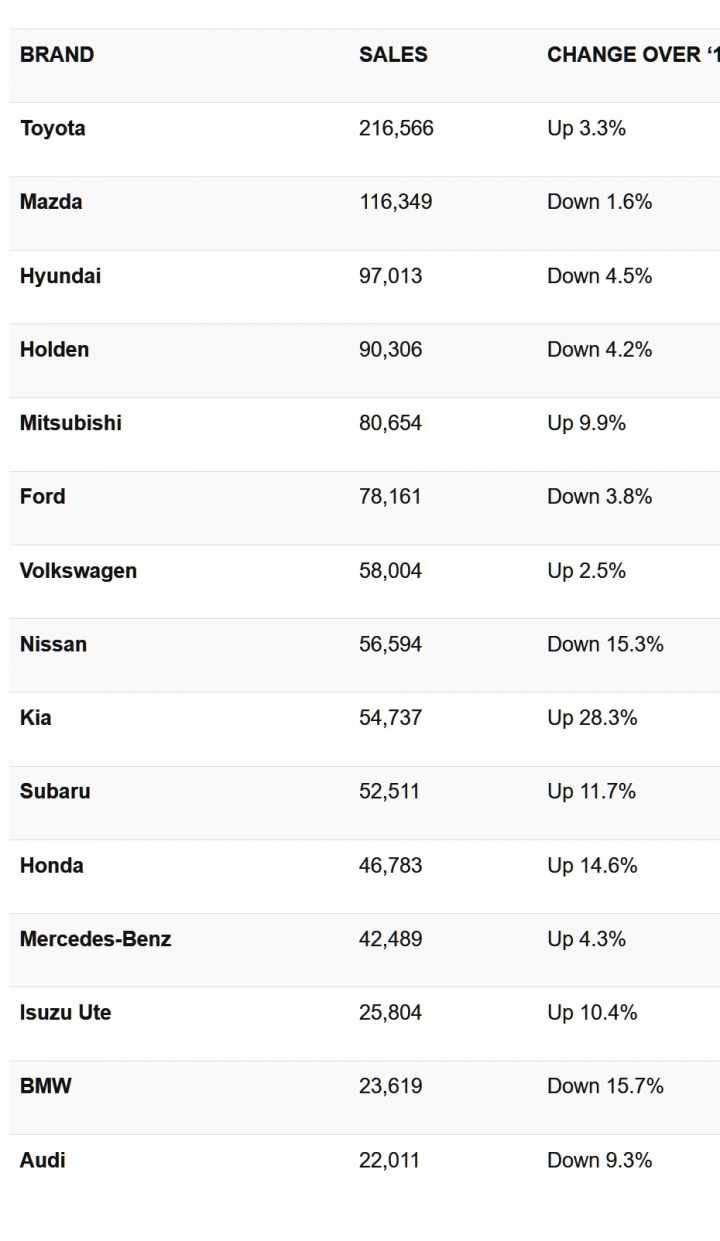The height and width of the screenshot is (1241, 720).
Task: Select Toyota sales figure 216,566
Action: 397,128
